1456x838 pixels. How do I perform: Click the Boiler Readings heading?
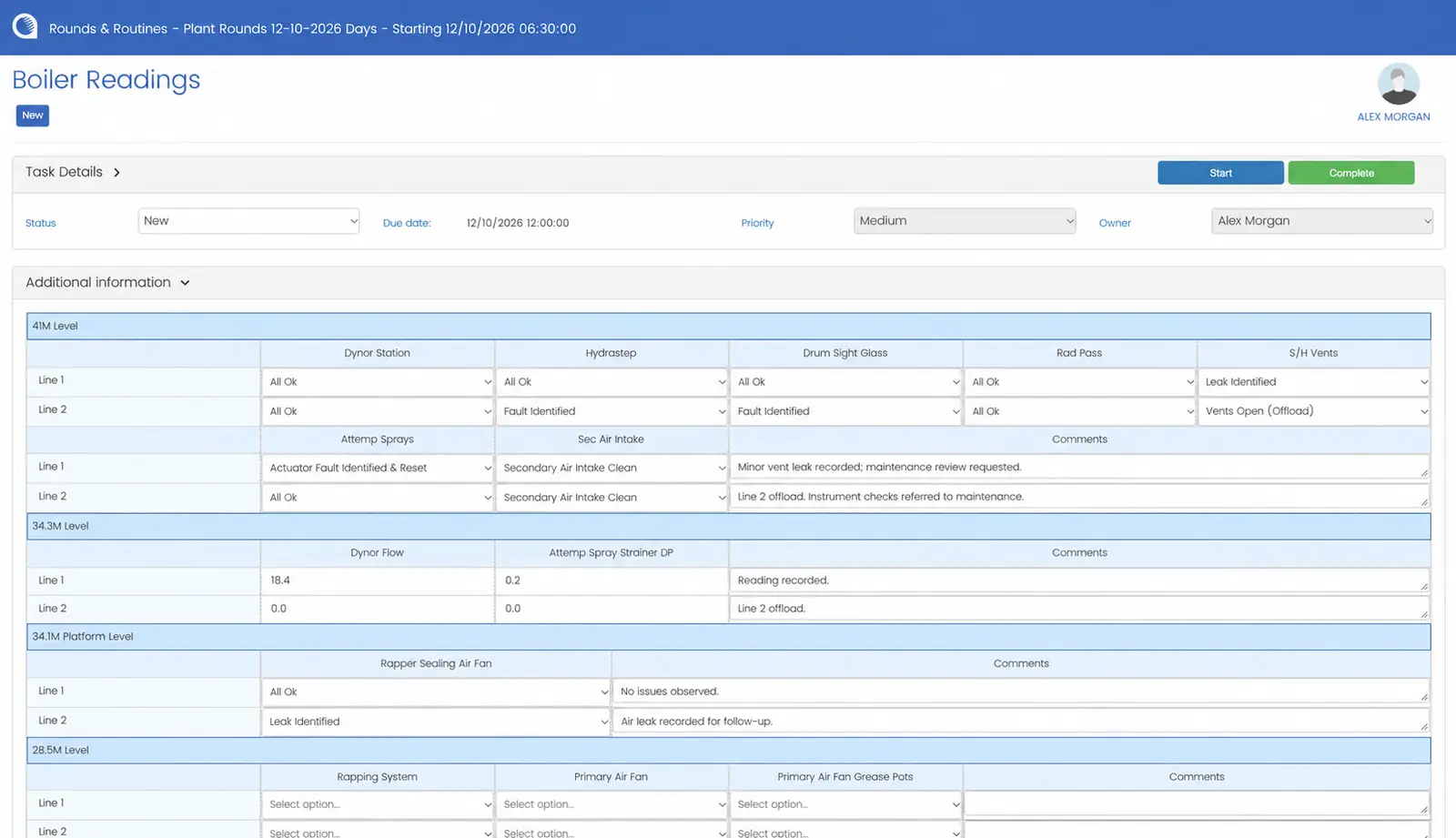(x=106, y=80)
